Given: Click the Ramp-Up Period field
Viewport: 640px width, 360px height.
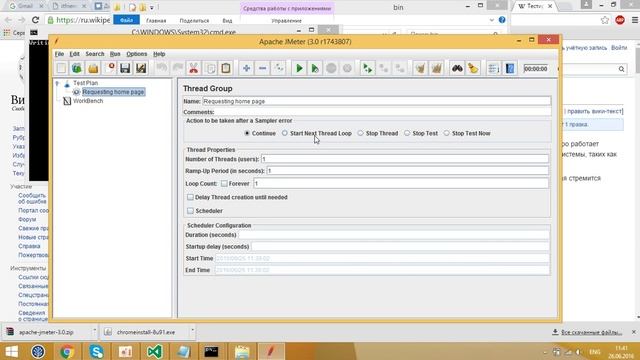Looking at the screenshot, I should point(407,171).
